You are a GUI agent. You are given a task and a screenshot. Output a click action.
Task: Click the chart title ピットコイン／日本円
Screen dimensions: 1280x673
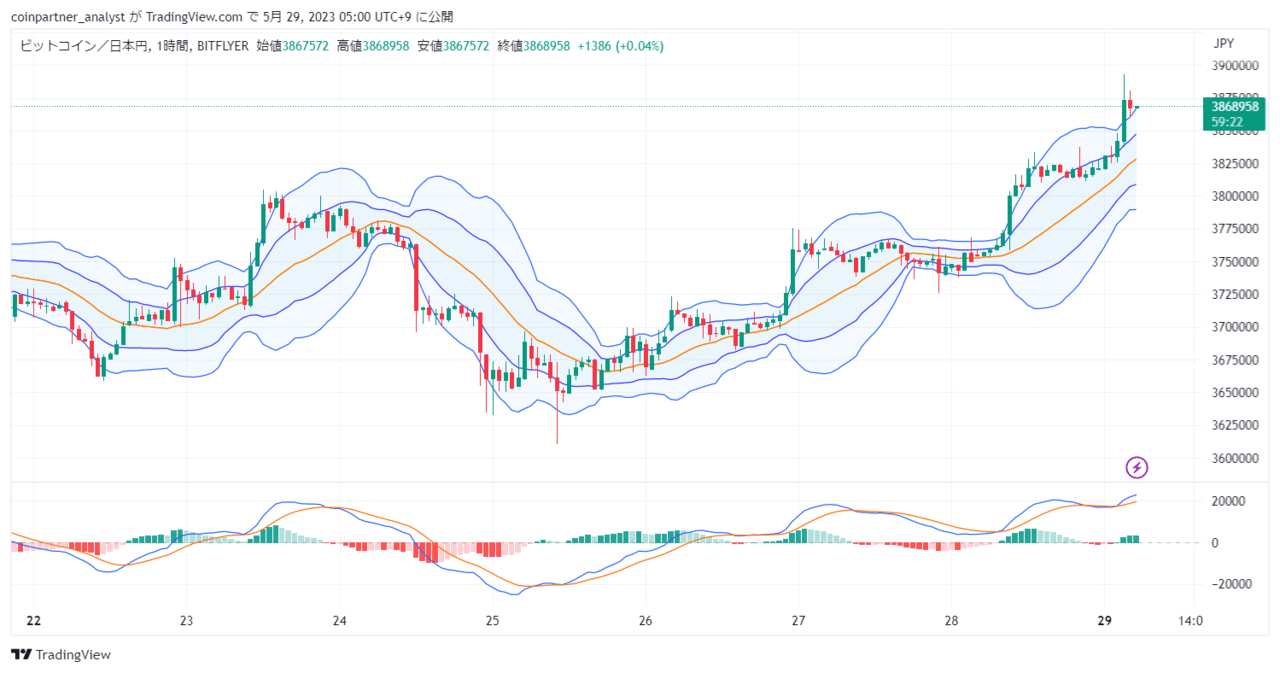[83, 46]
